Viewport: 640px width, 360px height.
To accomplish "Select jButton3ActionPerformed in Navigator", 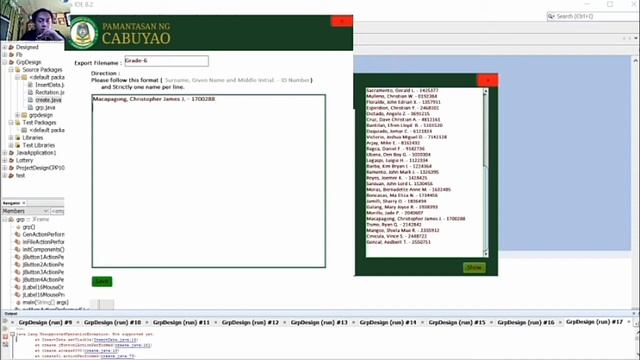I will (43, 272).
